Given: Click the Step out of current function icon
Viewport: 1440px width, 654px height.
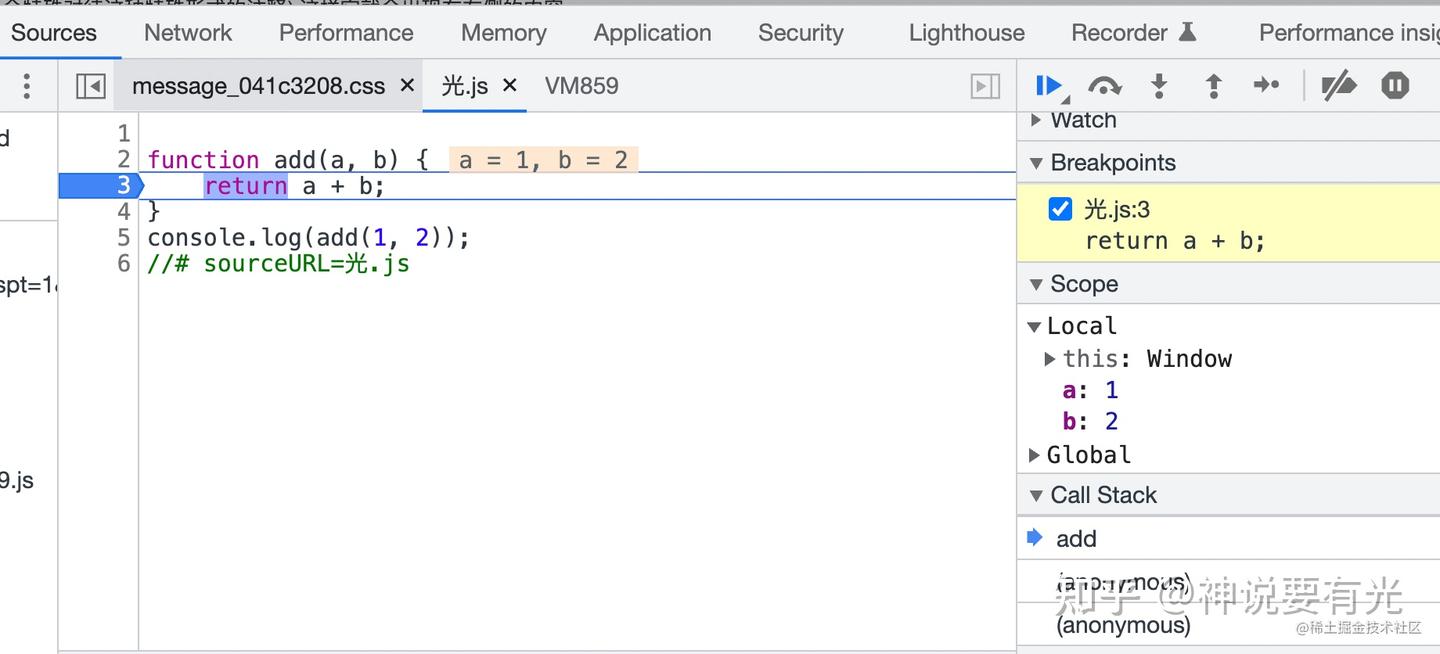Looking at the screenshot, I should tap(1213, 86).
